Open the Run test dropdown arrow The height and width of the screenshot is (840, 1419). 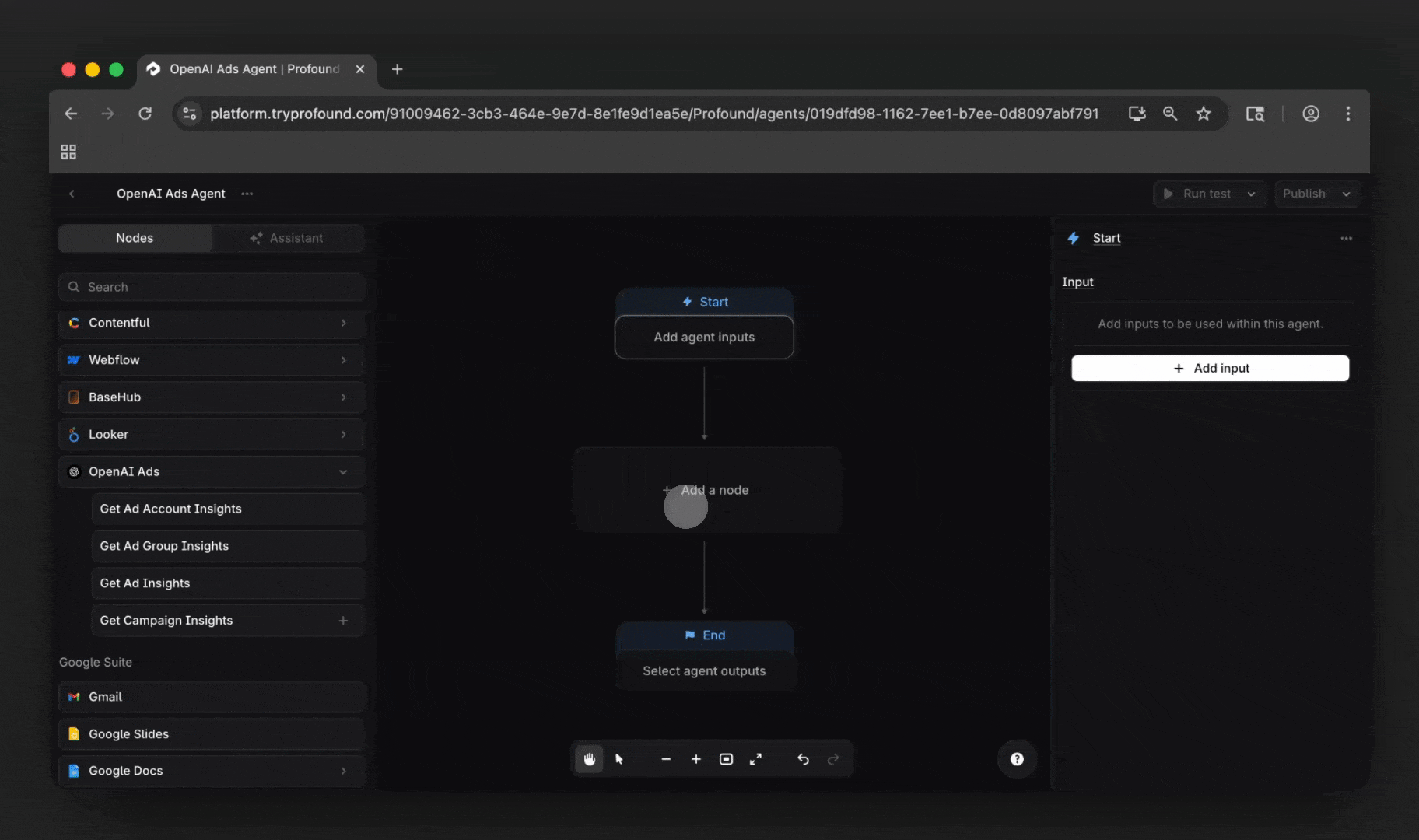click(1251, 194)
